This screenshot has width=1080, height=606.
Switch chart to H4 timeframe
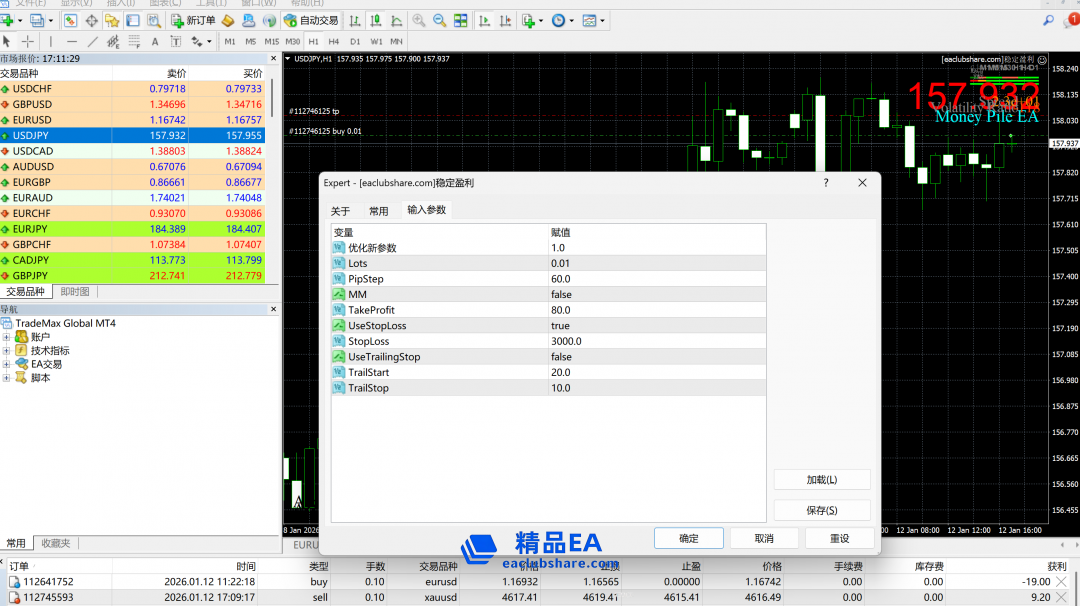[x=334, y=41]
